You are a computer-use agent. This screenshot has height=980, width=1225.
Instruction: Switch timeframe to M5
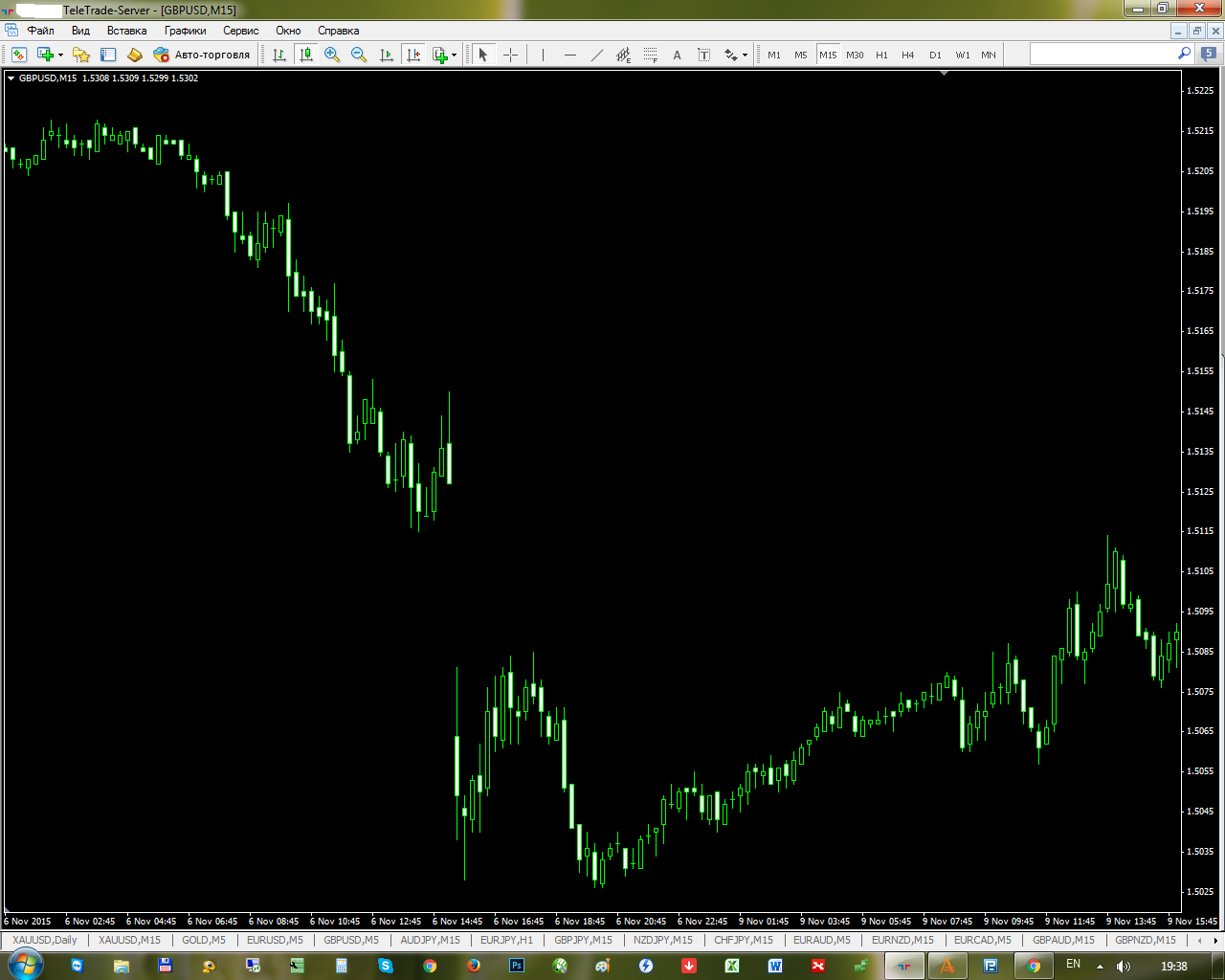(801, 55)
